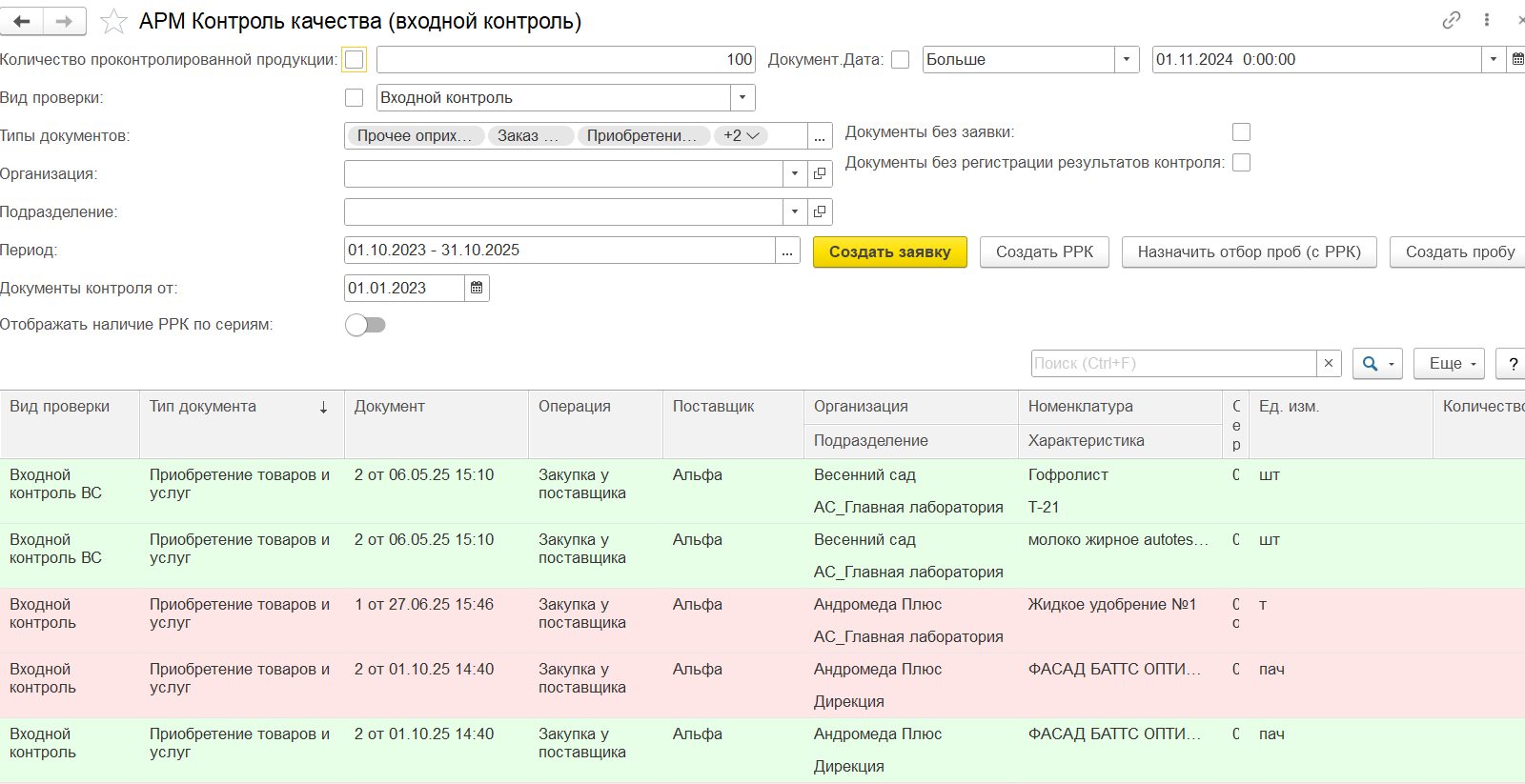Clear search field with the X icon
This screenshot has height=784, width=1525.
point(1329,363)
